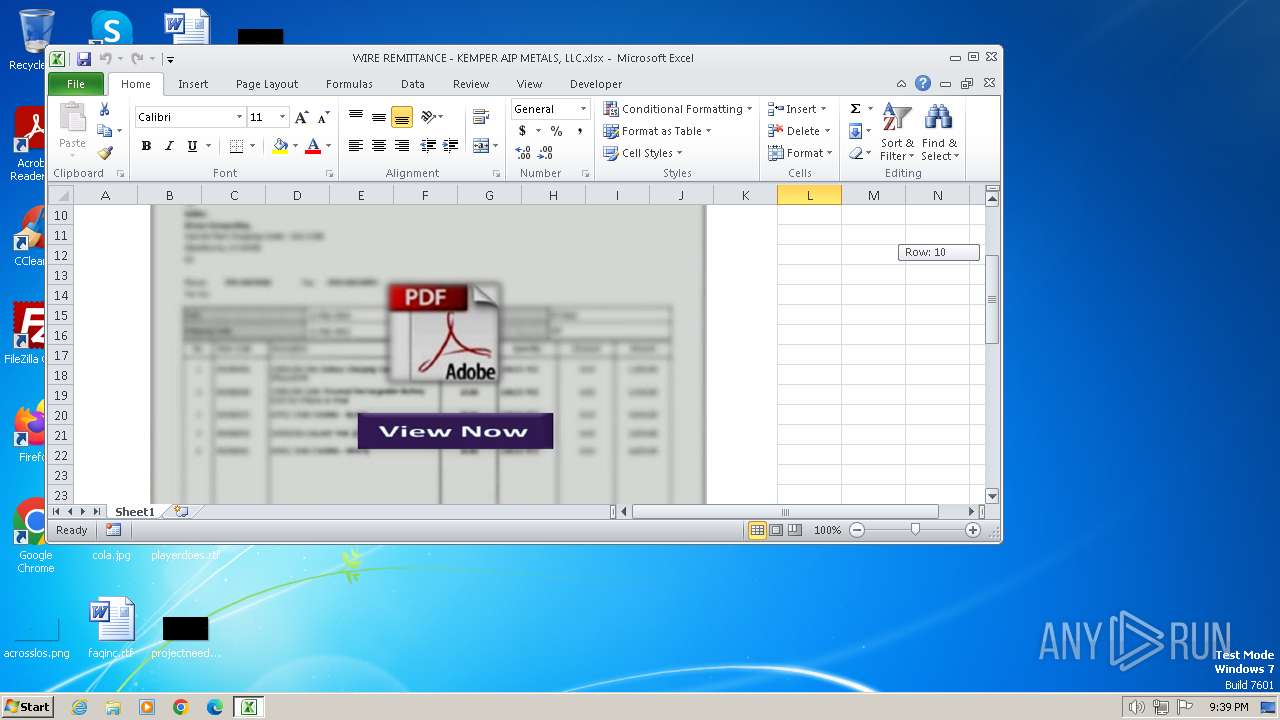1280x720 pixels.
Task: Open the font size dropdown
Action: pyautogui.click(x=282, y=117)
